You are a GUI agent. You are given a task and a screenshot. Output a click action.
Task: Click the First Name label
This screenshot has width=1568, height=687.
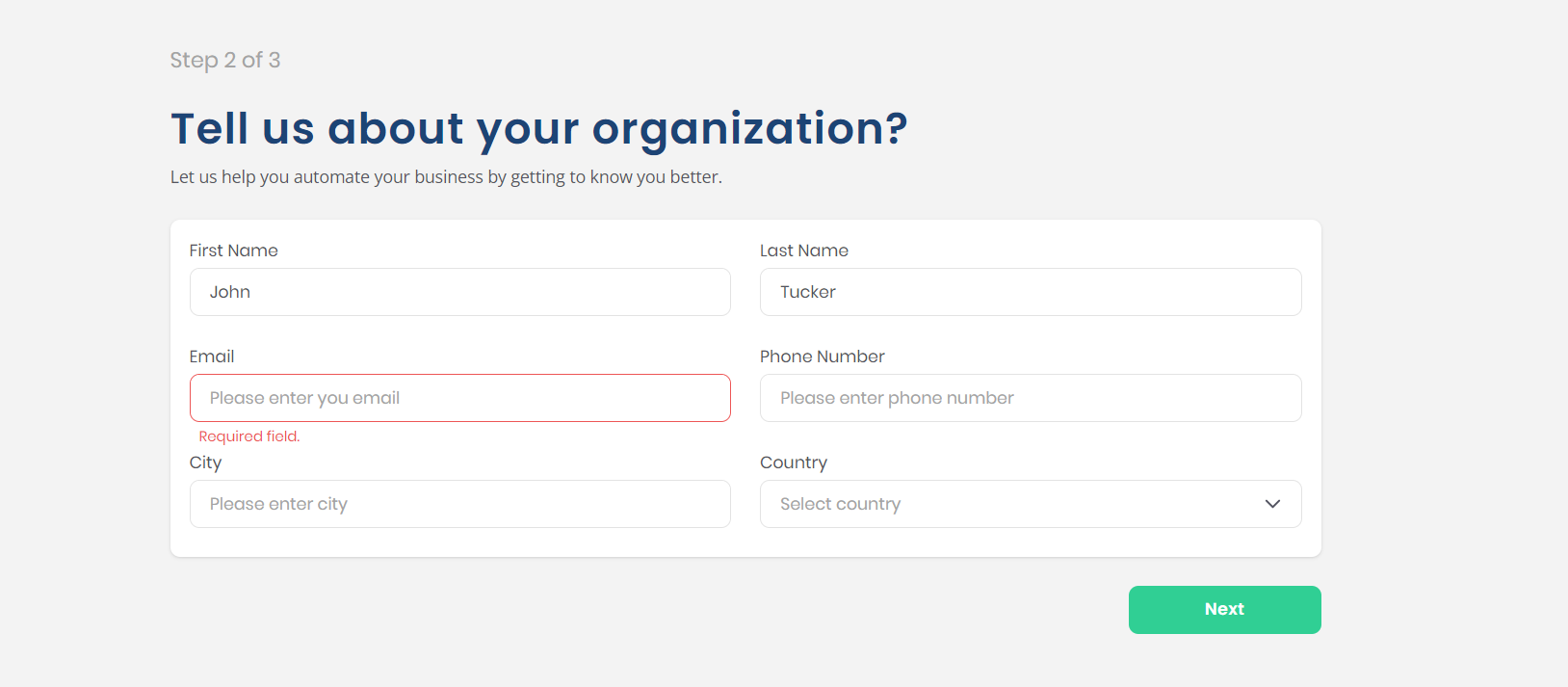tap(233, 251)
